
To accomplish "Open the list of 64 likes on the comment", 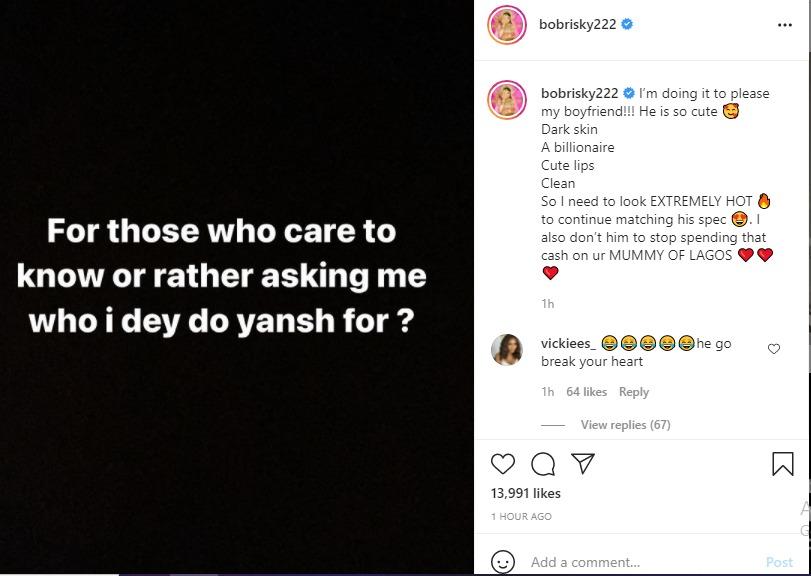I will click(x=584, y=392).
